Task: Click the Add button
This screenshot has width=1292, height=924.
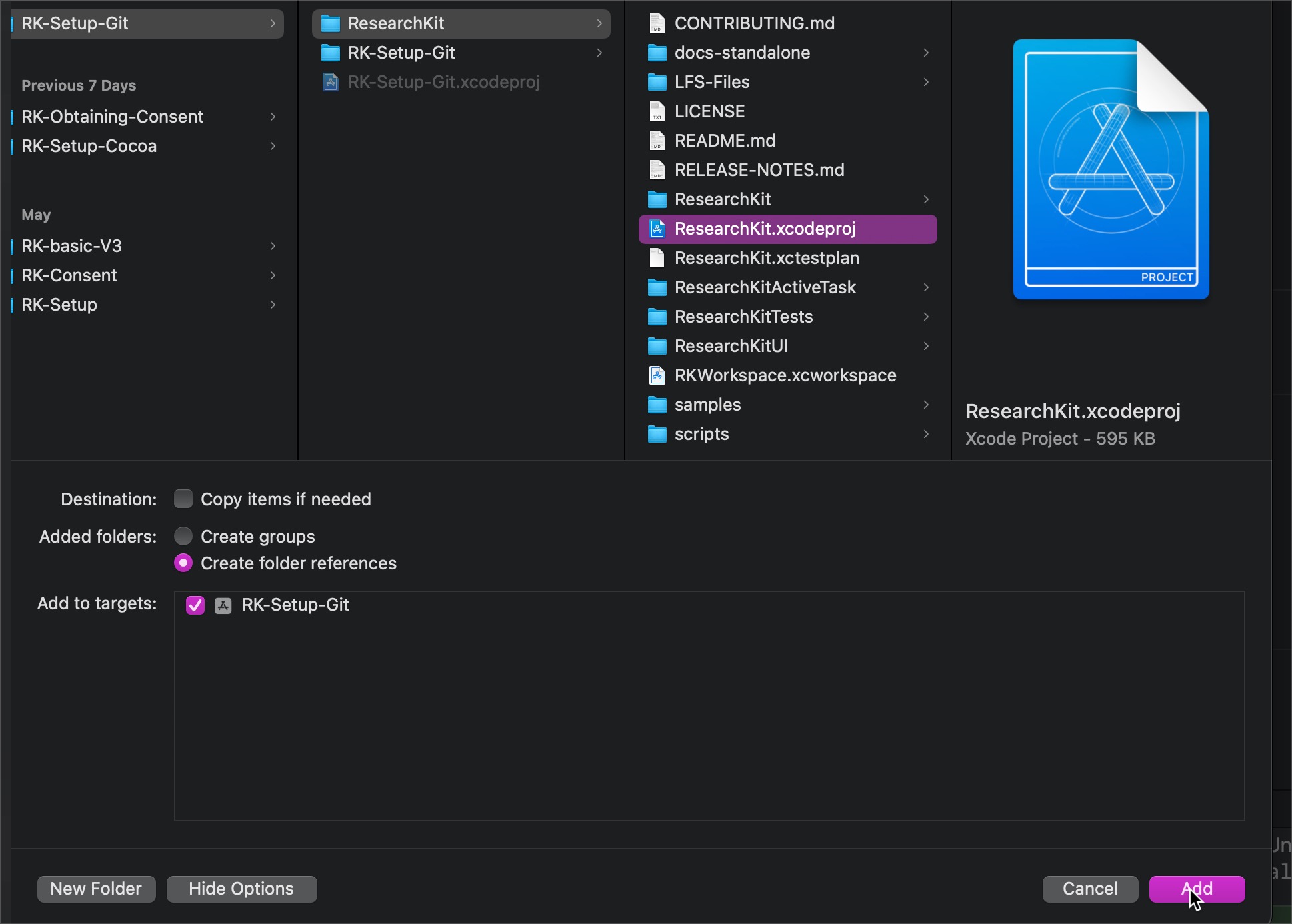Action: point(1197,889)
